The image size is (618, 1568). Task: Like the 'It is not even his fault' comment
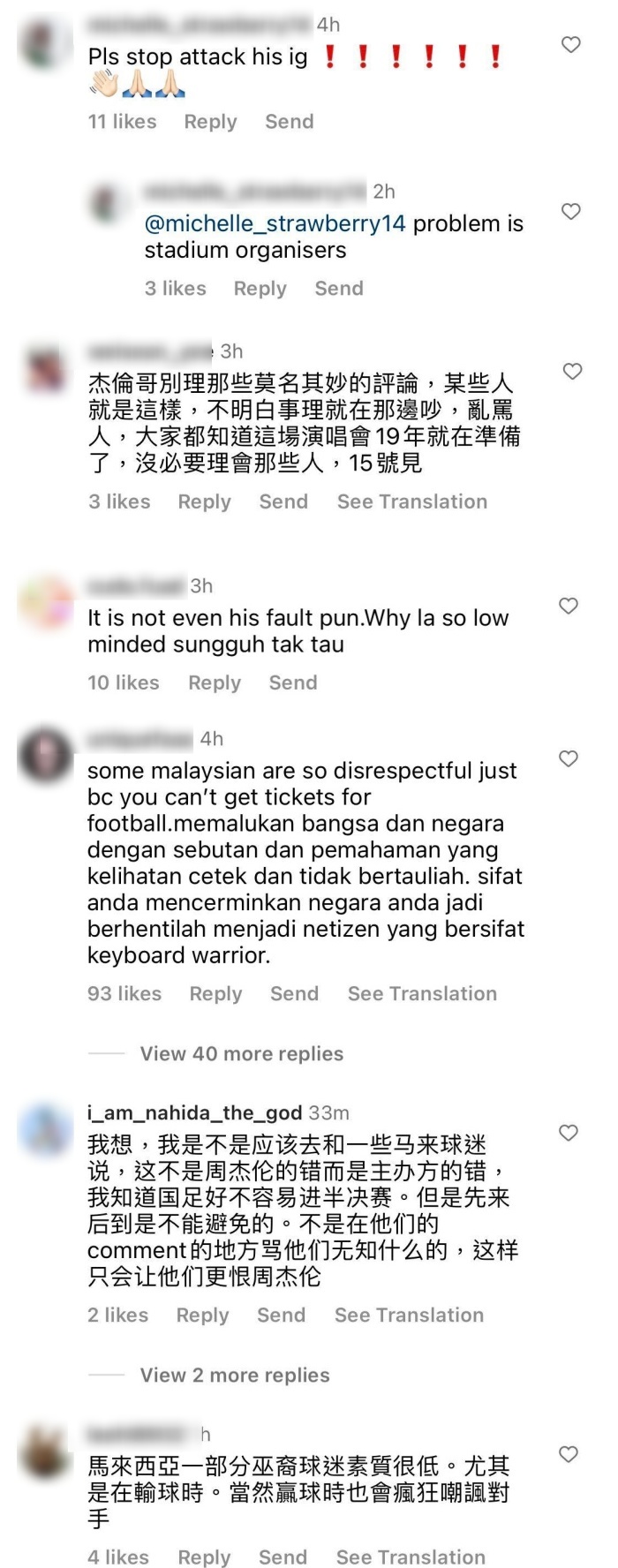[x=569, y=606]
